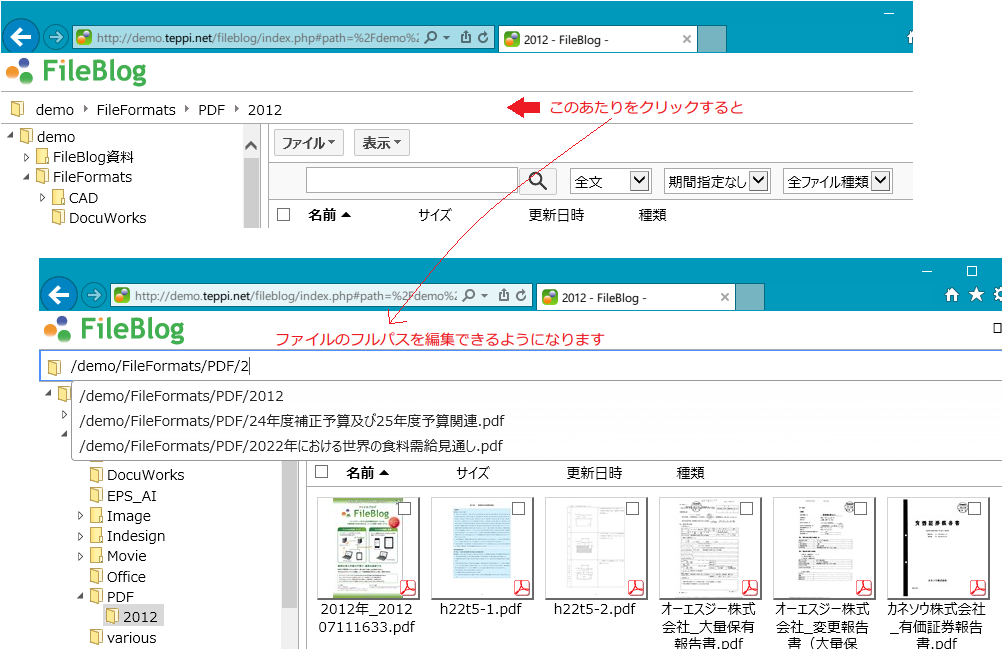Sort by 名前 column in top window
This screenshot has width=1002, height=655.
pos(329,215)
